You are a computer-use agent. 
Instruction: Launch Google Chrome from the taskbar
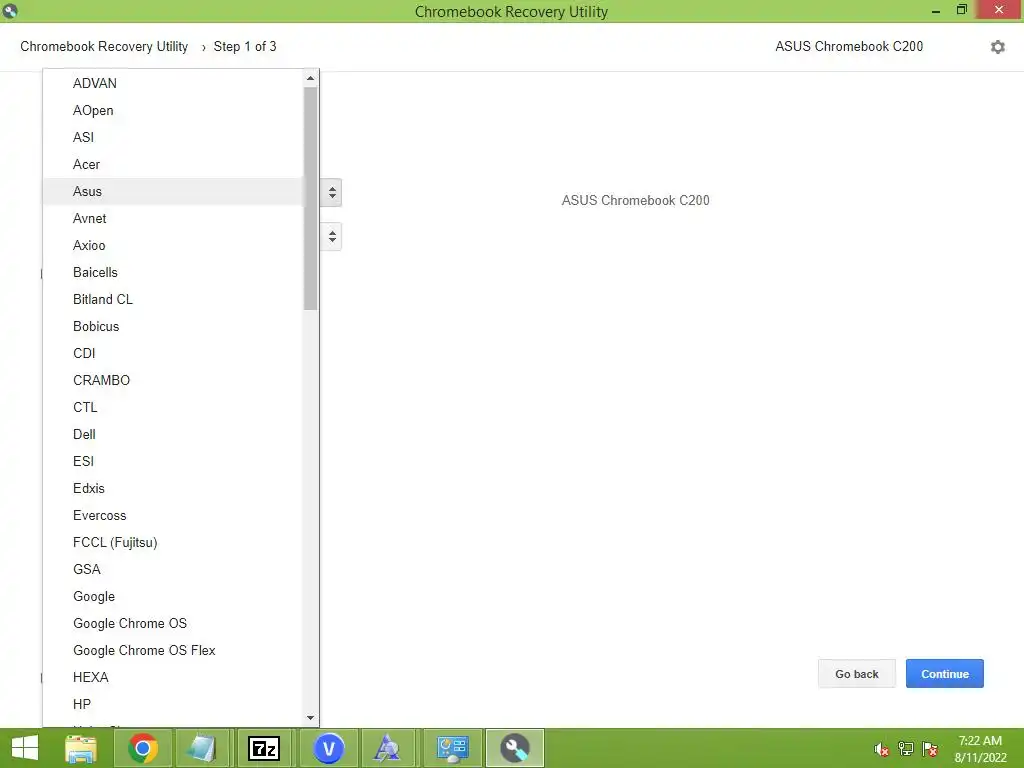coord(143,748)
